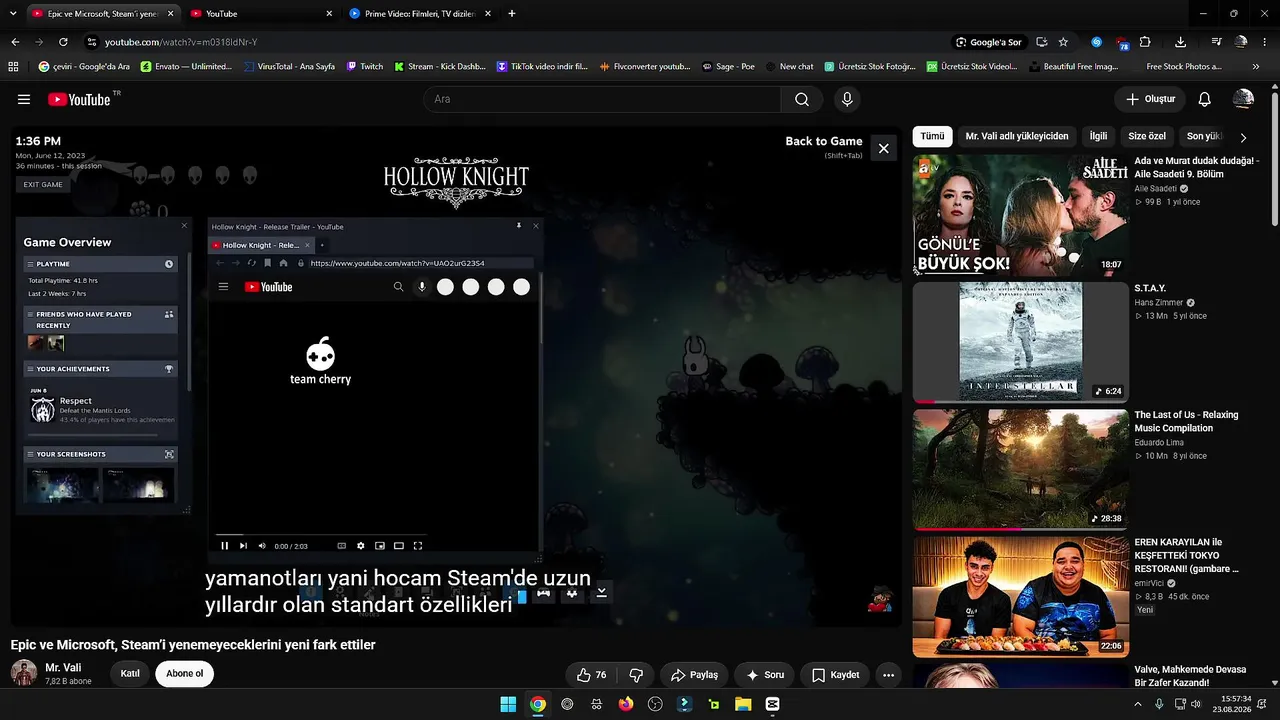Select the Size özel filter chip
The image size is (1280, 720).
tap(1147, 136)
